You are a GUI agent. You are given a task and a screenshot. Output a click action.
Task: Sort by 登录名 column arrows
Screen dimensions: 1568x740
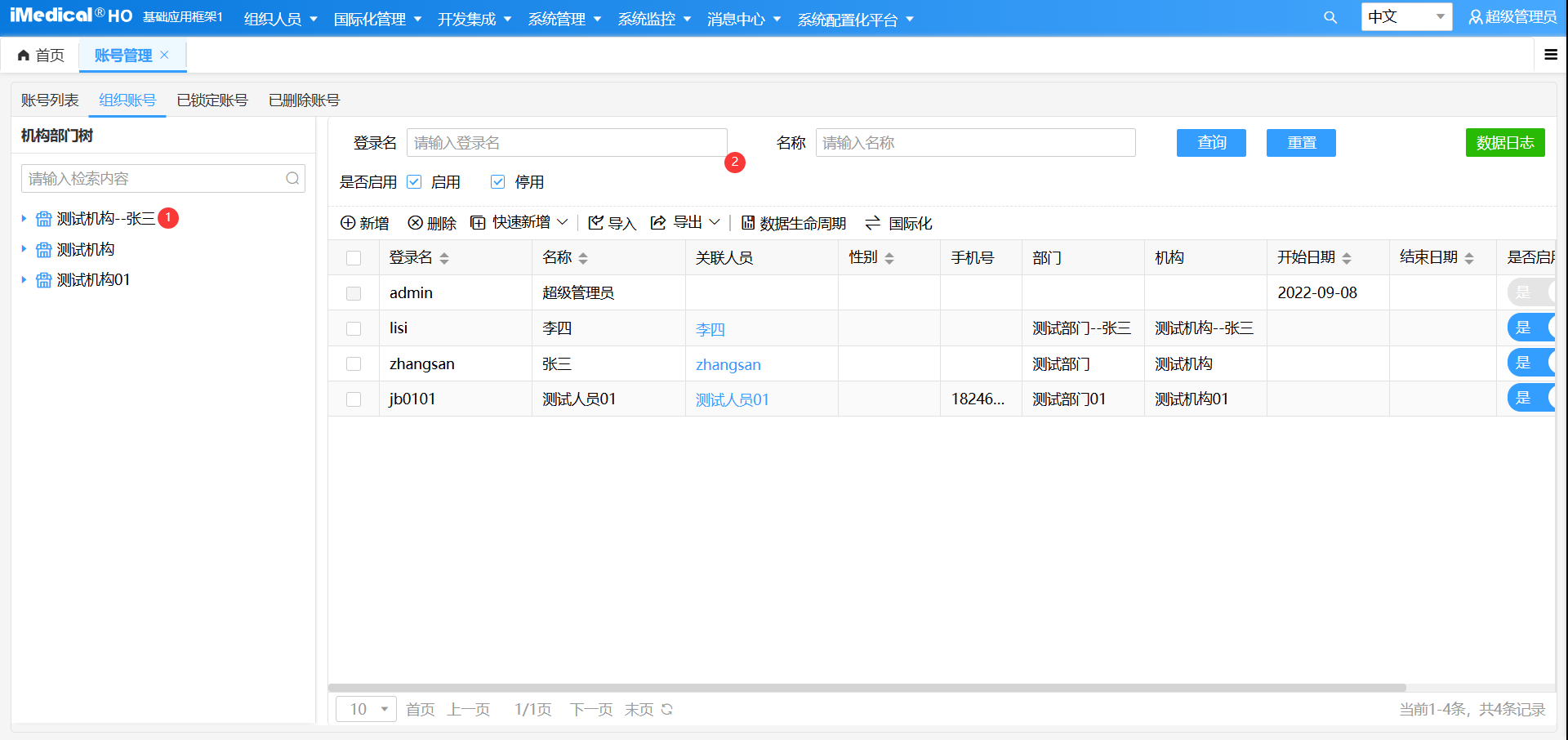[444, 258]
